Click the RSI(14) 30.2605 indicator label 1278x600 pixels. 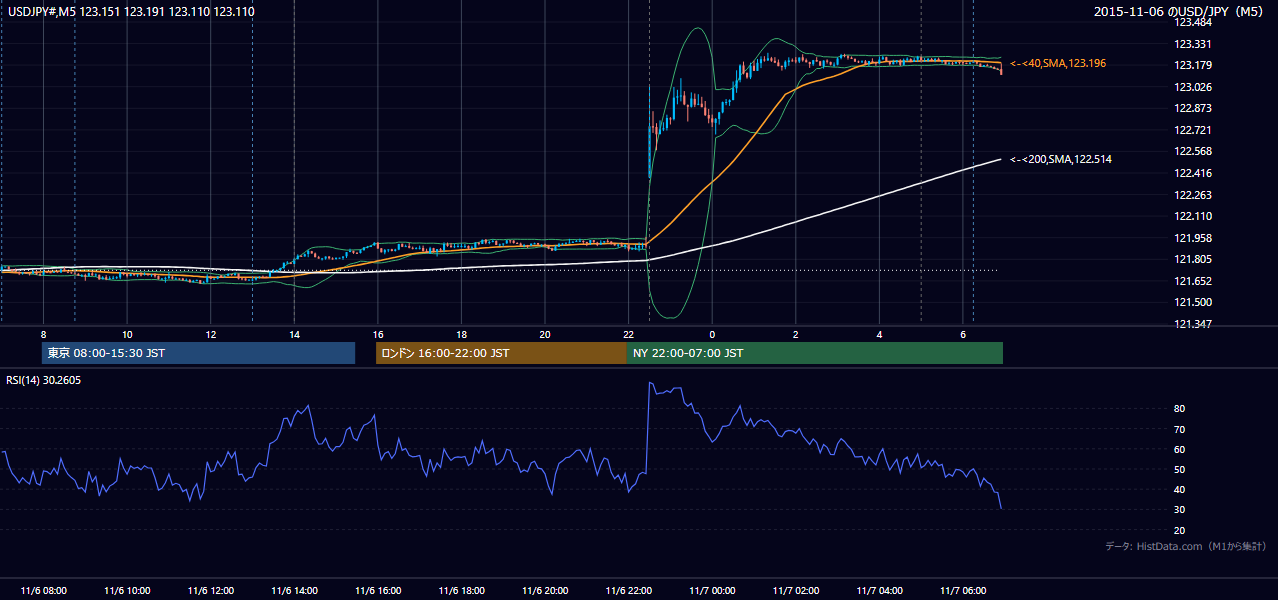(43, 380)
